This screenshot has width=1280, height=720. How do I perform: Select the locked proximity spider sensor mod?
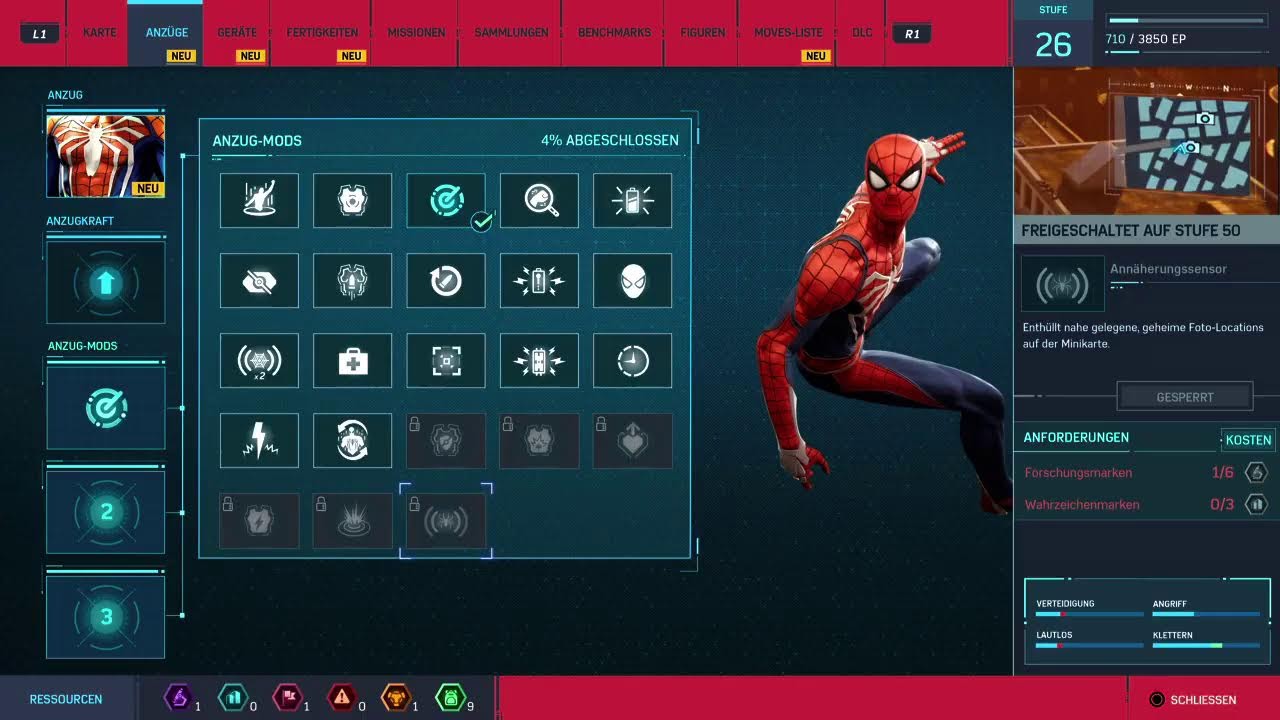pos(446,520)
